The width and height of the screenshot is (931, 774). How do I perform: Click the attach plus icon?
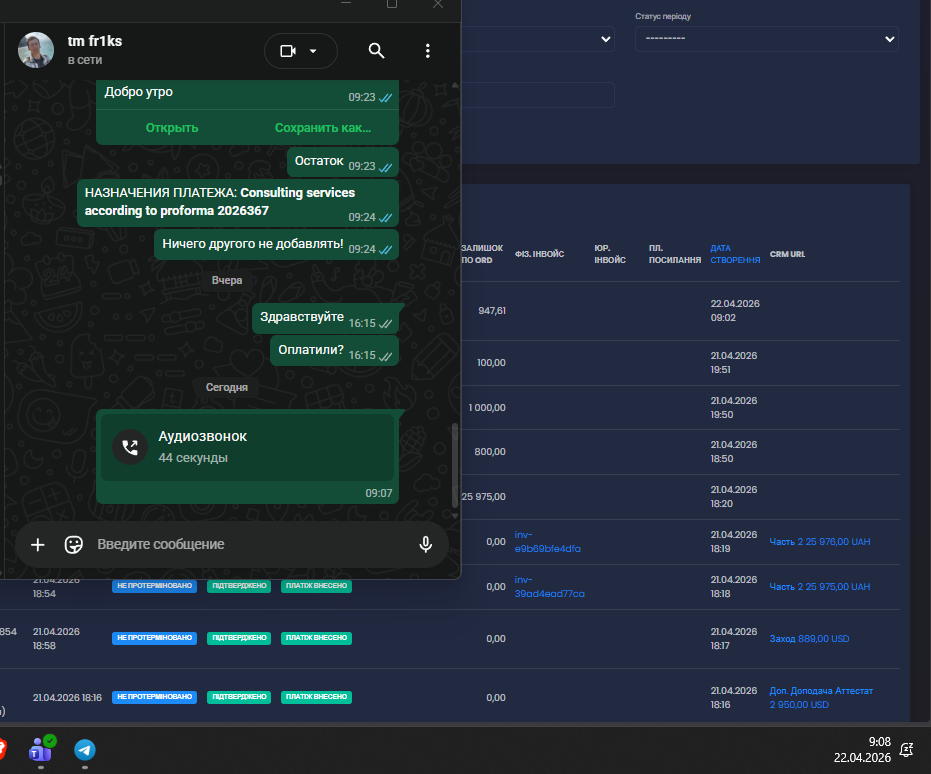(x=37, y=544)
